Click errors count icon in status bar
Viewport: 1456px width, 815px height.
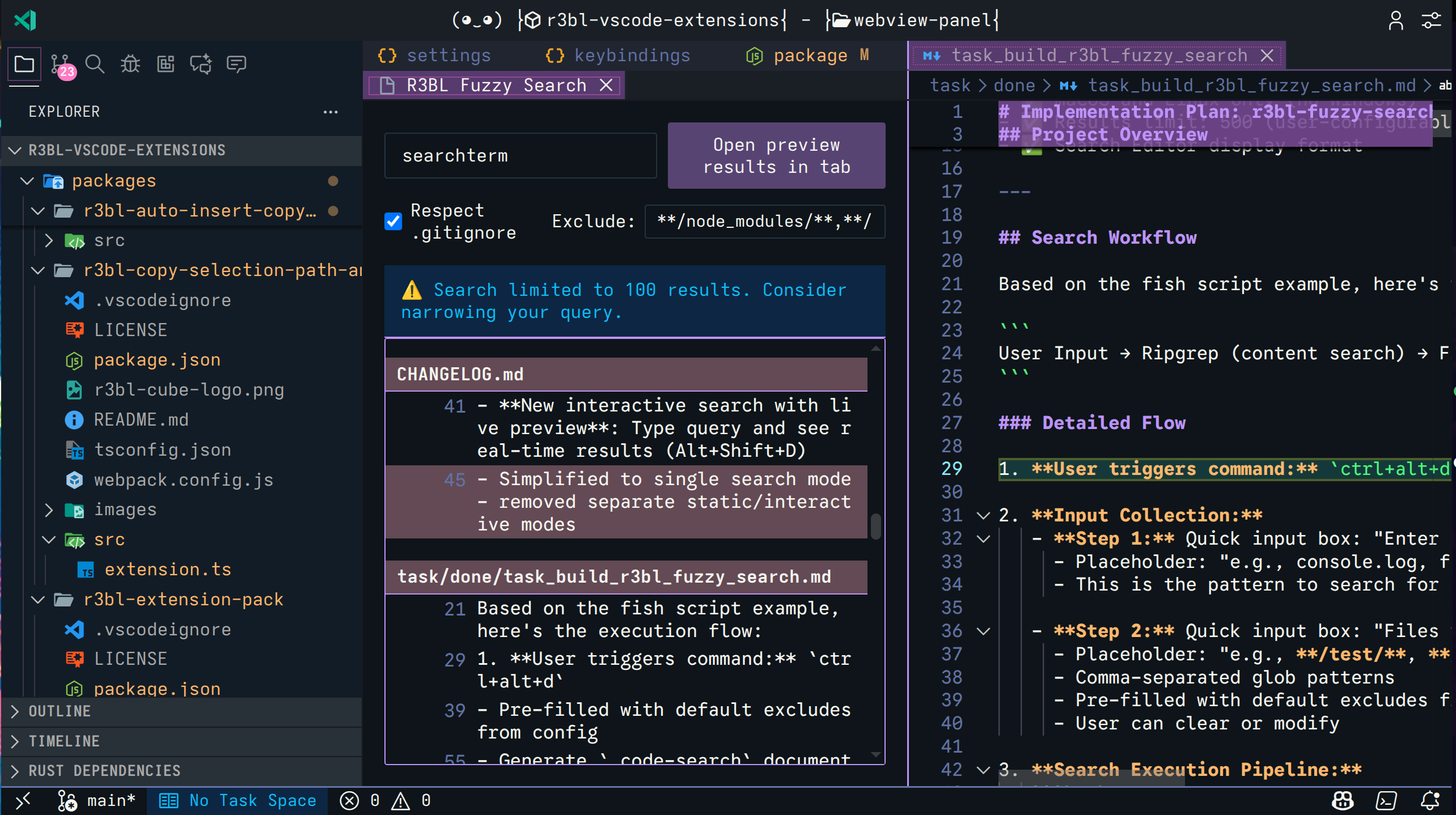click(349, 800)
